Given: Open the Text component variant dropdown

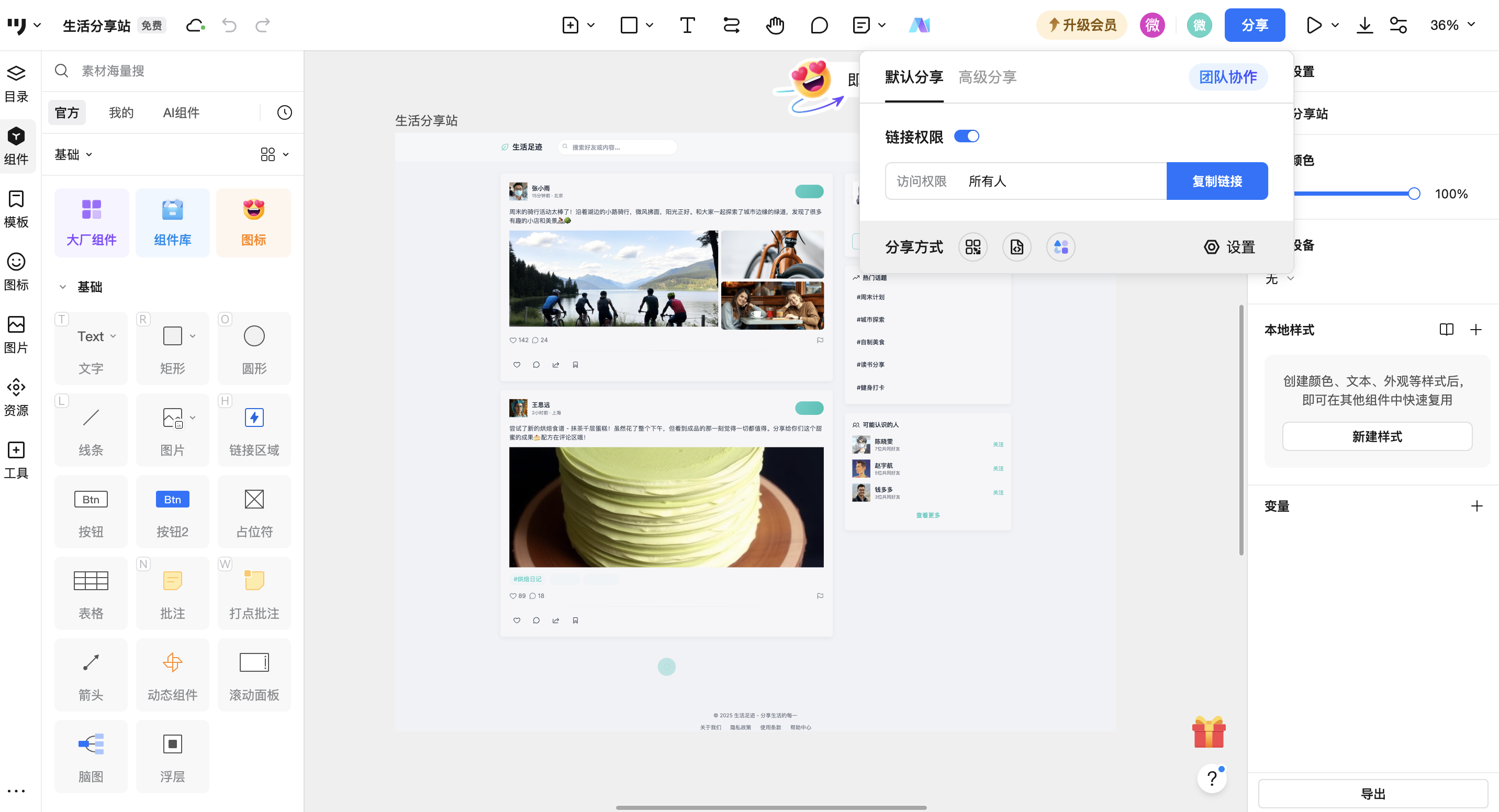Looking at the screenshot, I should 114,336.
